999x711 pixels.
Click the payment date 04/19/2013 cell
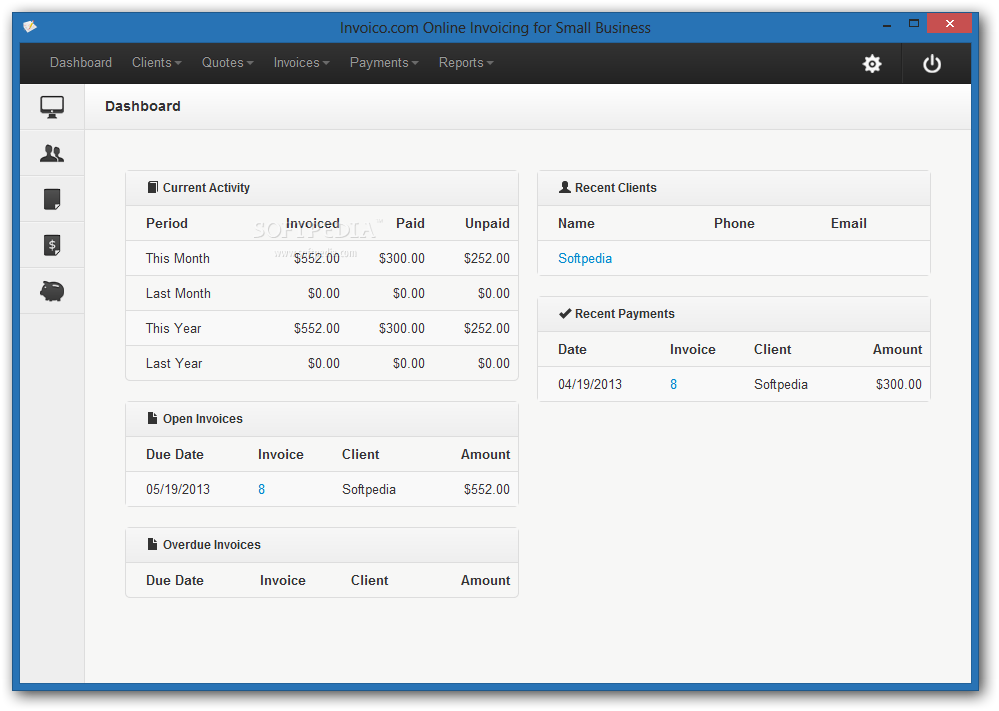tap(590, 384)
